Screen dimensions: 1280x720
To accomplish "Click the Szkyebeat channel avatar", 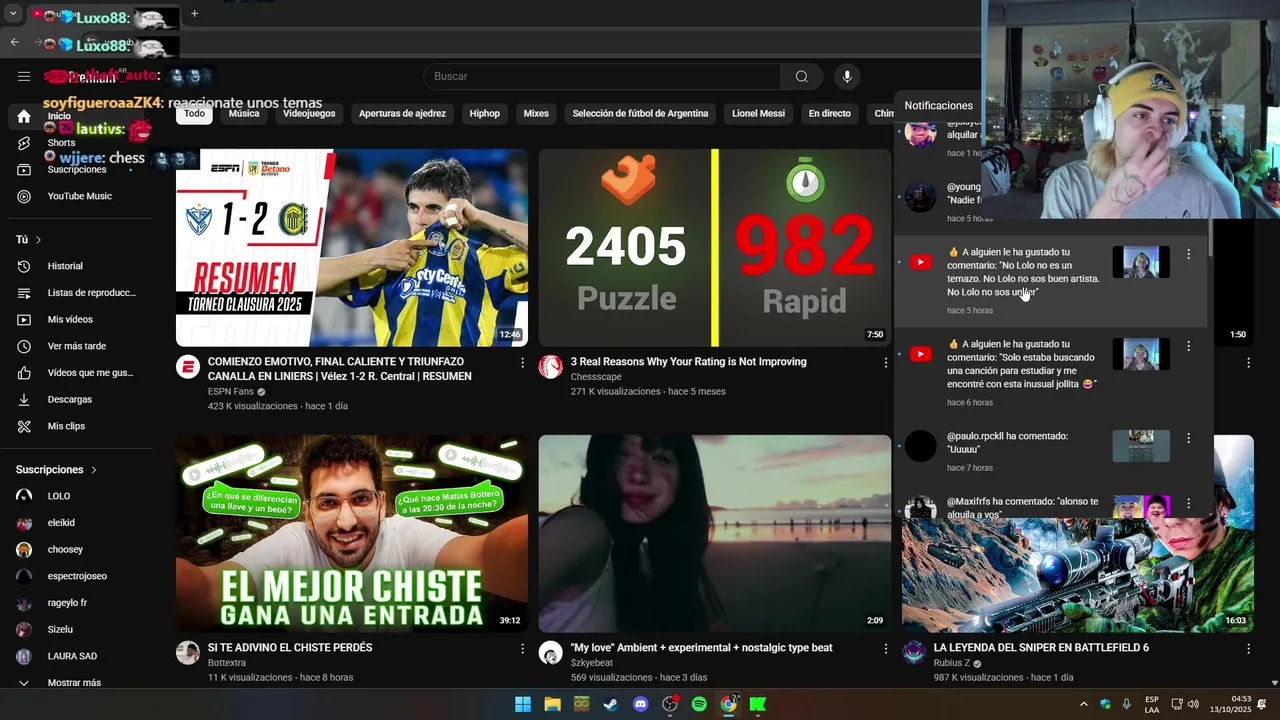I will click(551, 653).
